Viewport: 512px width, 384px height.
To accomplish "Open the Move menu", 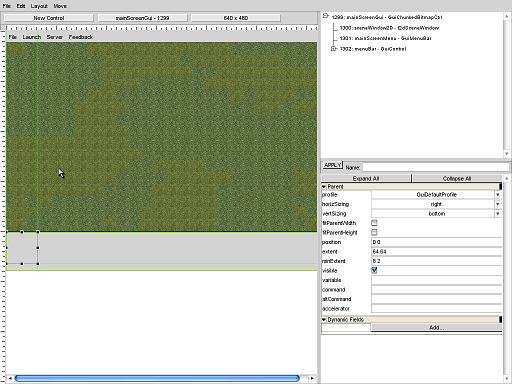I will (60, 6).
